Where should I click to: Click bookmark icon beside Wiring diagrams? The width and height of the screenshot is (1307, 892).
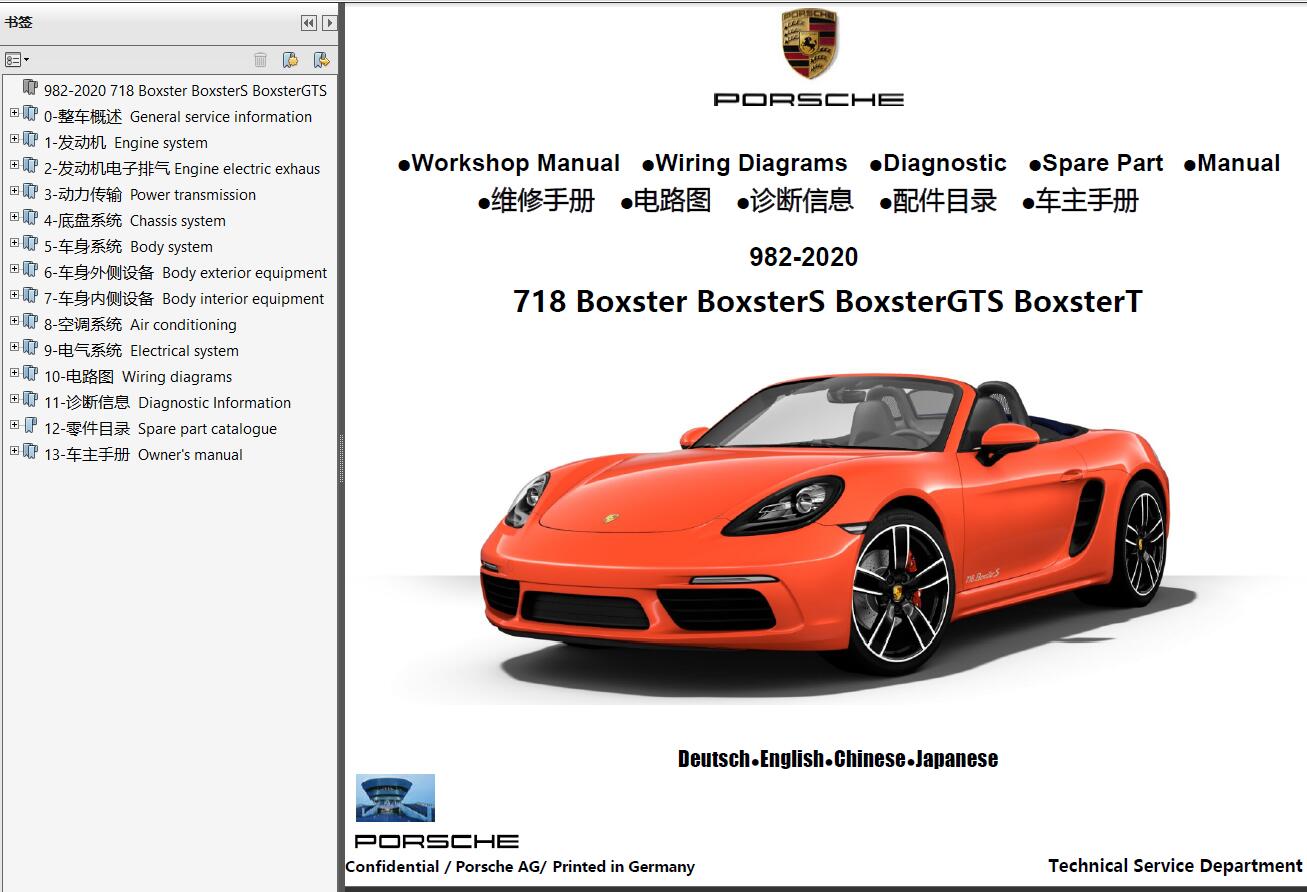coord(30,374)
